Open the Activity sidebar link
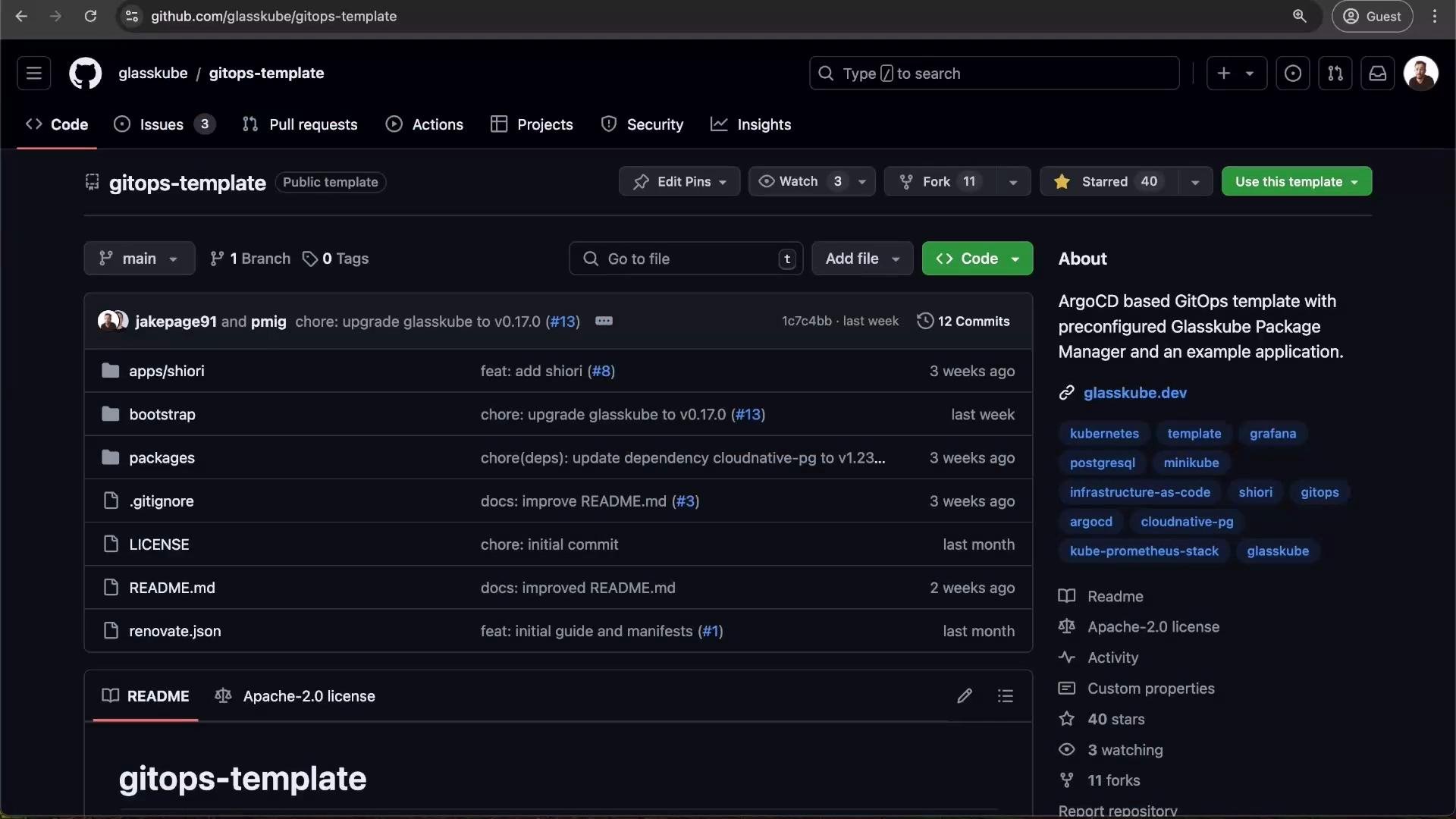This screenshot has height=819, width=1456. 1099,657
